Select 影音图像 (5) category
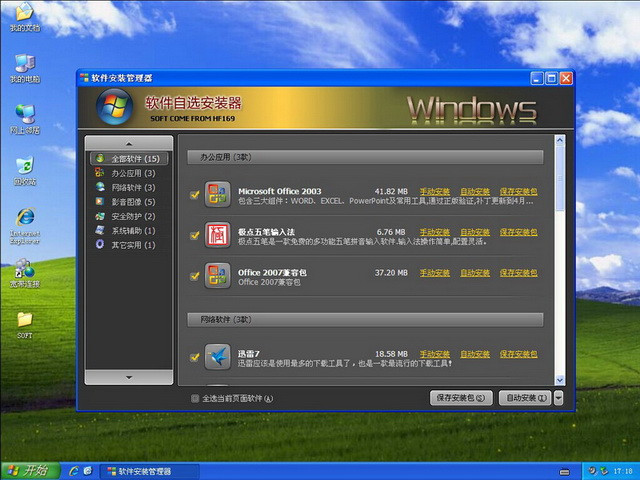This screenshot has width=640, height=480. point(129,202)
